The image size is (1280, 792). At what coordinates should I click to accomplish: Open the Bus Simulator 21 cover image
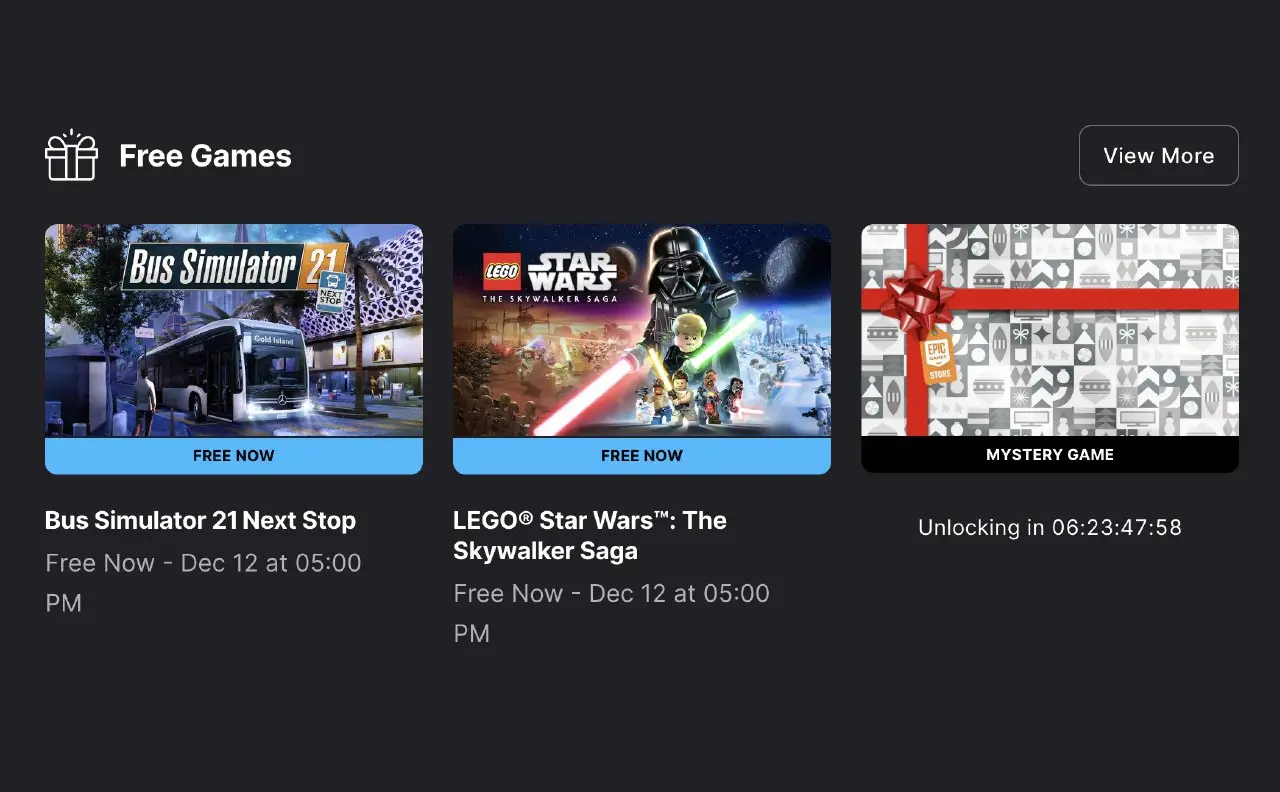234,330
